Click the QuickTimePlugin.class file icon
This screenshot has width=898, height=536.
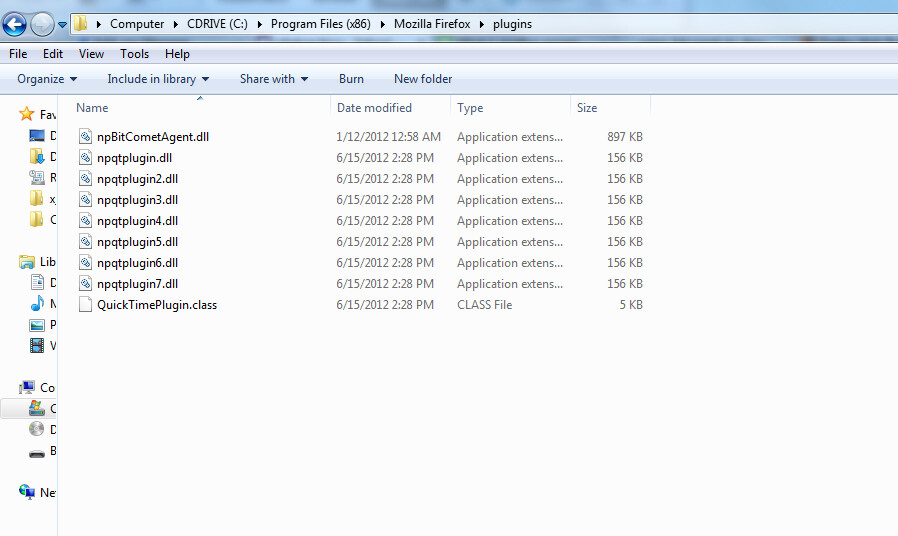pos(86,305)
